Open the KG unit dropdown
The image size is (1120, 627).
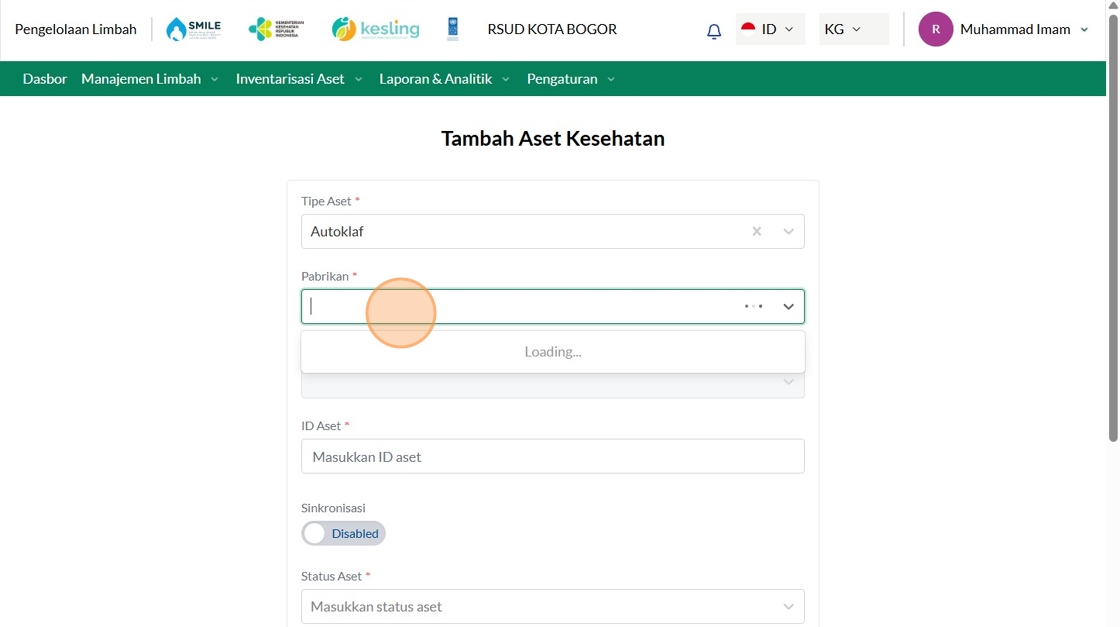(x=853, y=29)
